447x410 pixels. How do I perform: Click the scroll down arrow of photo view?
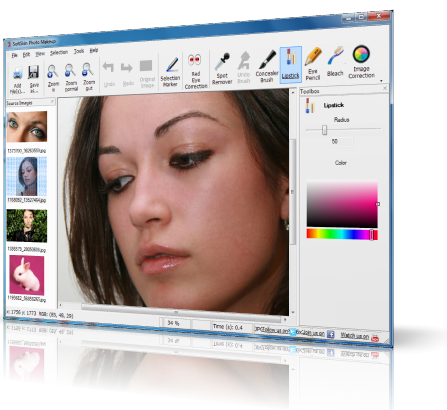[293, 312]
